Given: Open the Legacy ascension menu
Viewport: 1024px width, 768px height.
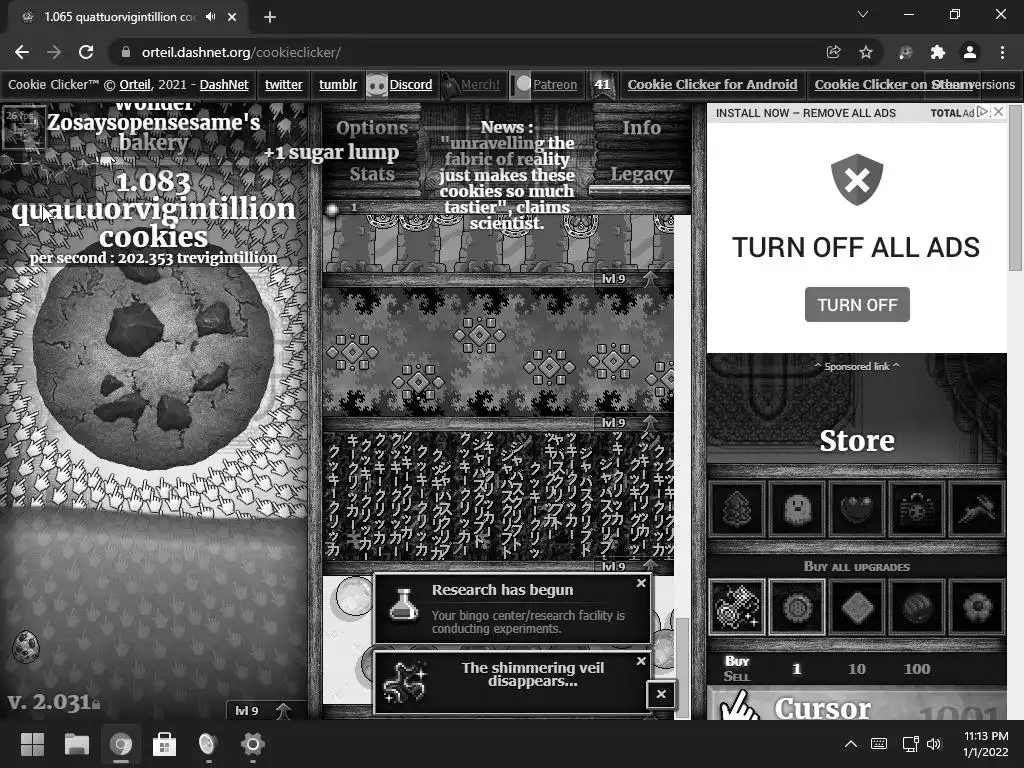Looking at the screenshot, I should coord(641,174).
